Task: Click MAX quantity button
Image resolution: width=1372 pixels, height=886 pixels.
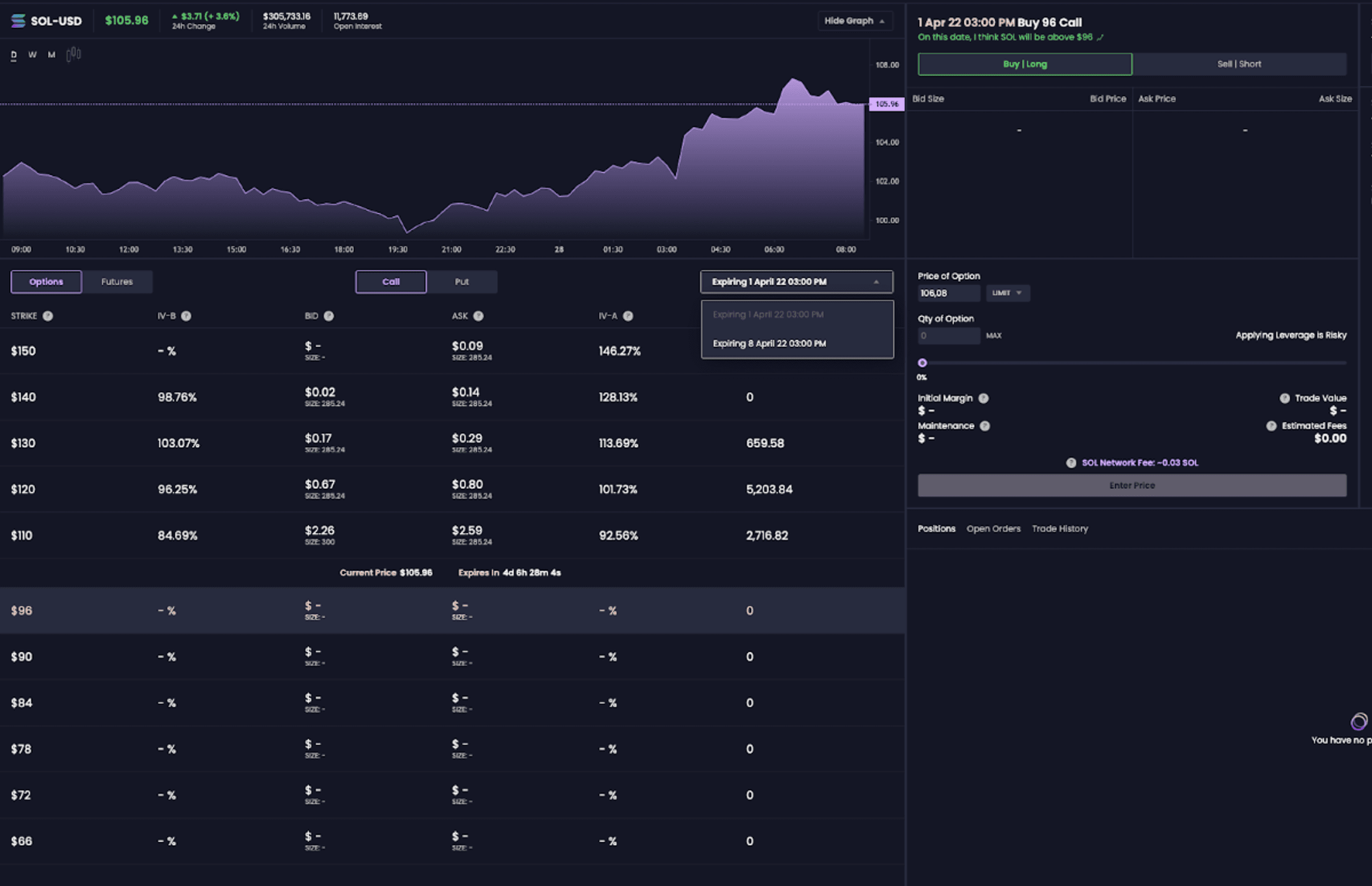Action: click(x=994, y=336)
